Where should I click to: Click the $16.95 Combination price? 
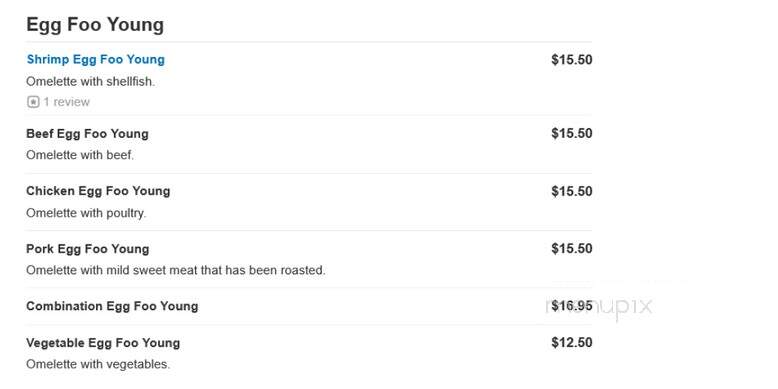[572, 306]
